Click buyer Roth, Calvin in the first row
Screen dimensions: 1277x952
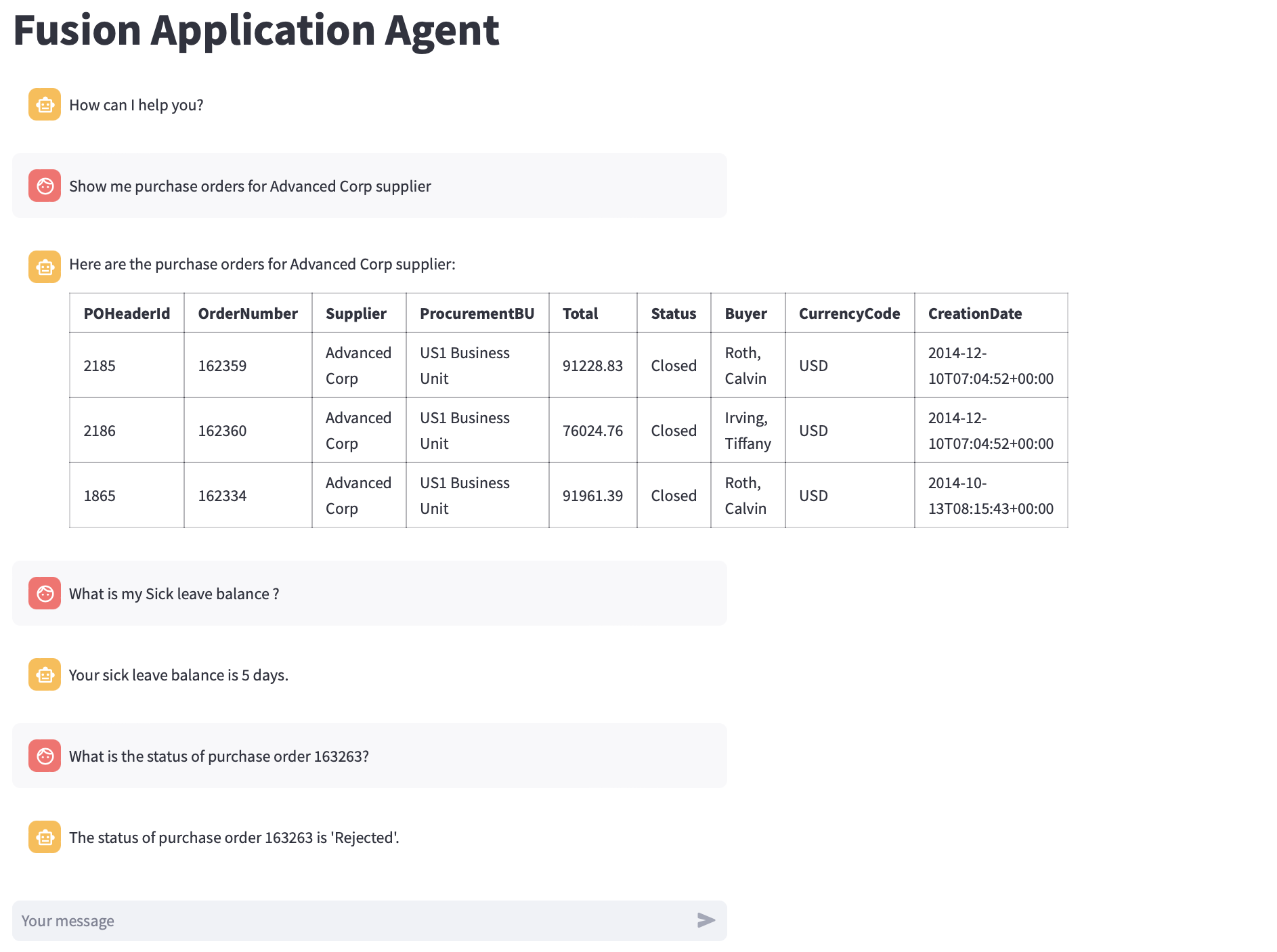(x=747, y=365)
